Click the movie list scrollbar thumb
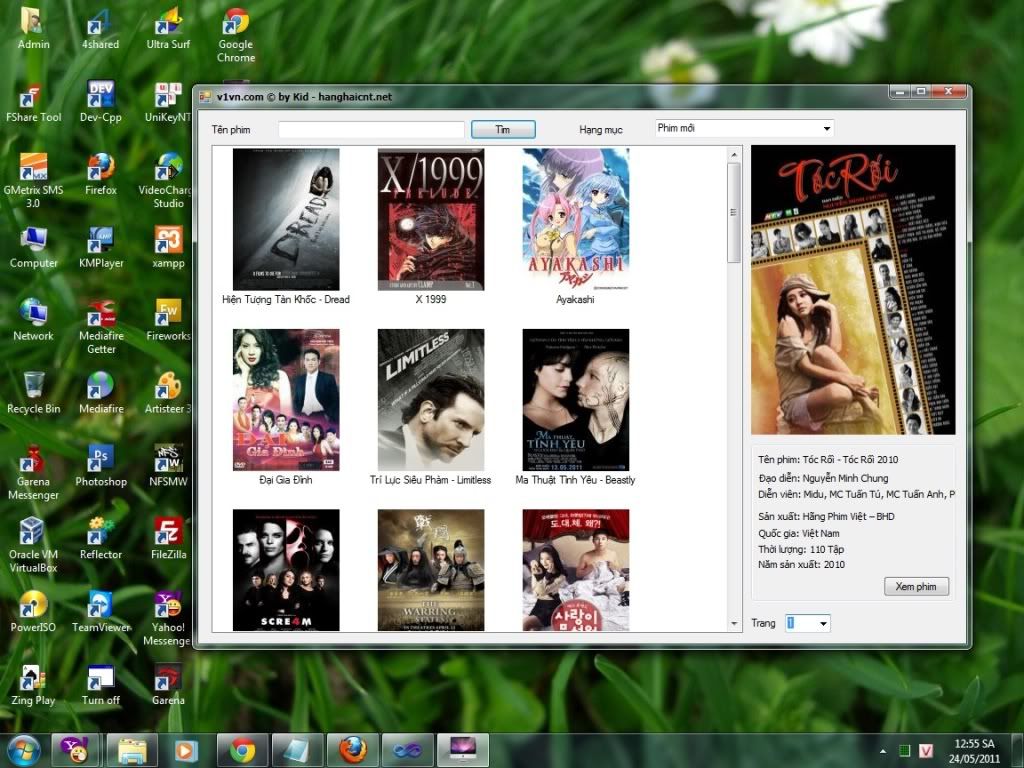 coord(734,213)
